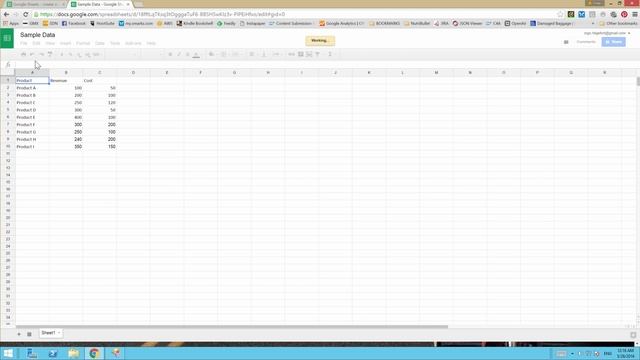The image size is (640, 360).
Task: Toggle strikethrough formatting
Action: click(187, 54)
